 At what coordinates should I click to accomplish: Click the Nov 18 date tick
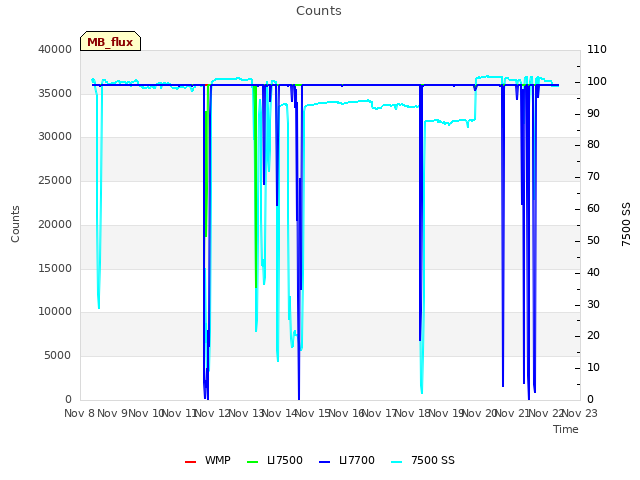pos(413,414)
